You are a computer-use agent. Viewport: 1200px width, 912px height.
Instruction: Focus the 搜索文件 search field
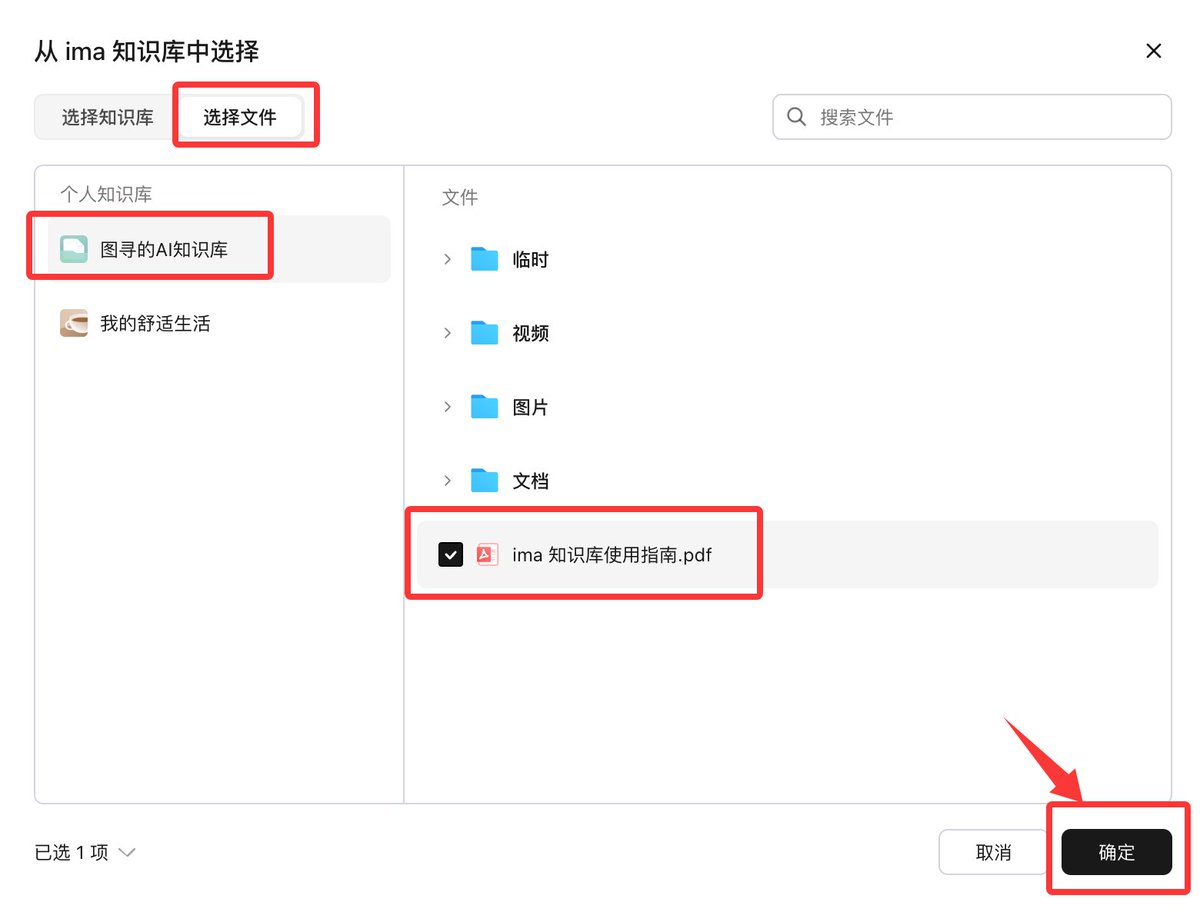point(972,117)
